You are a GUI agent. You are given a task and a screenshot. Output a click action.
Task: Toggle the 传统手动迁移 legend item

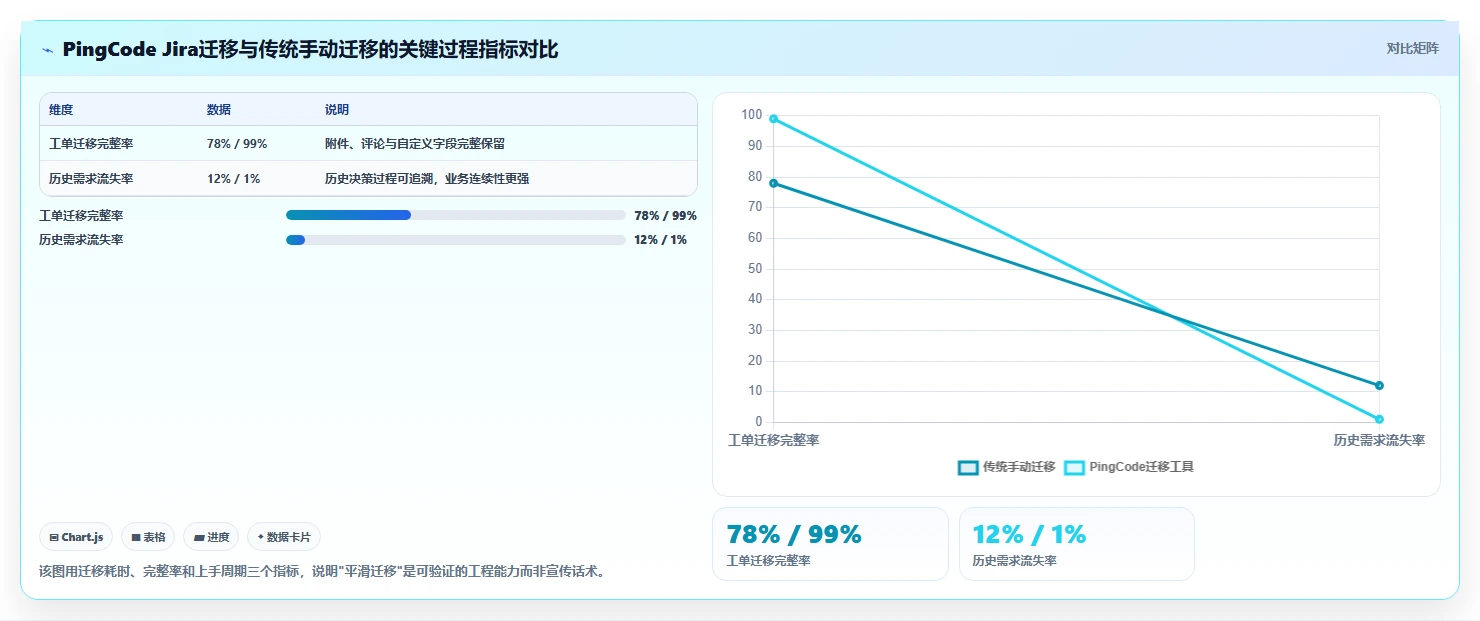tap(1007, 467)
